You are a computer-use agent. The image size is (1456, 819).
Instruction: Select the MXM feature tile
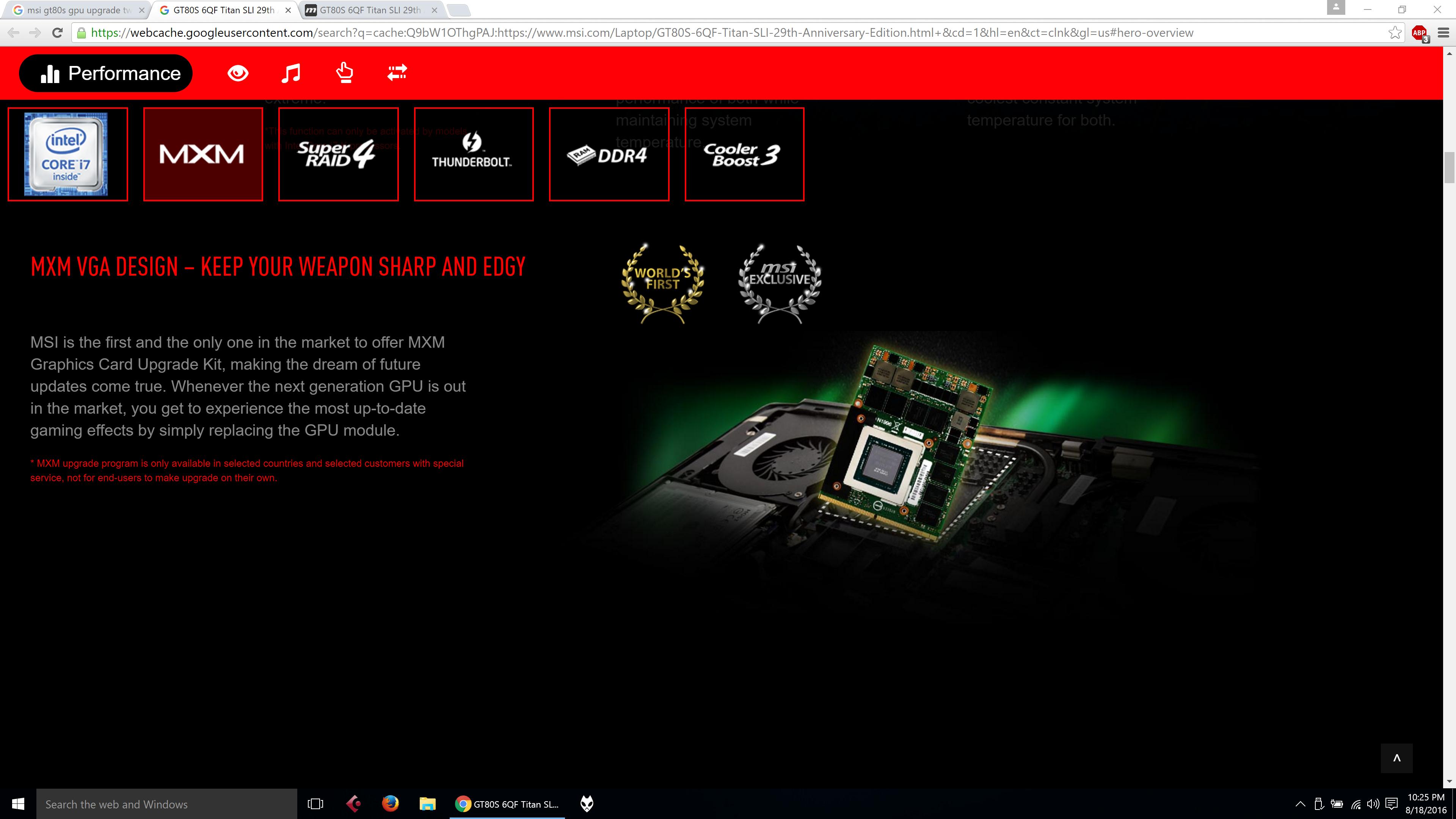[203, 154]
